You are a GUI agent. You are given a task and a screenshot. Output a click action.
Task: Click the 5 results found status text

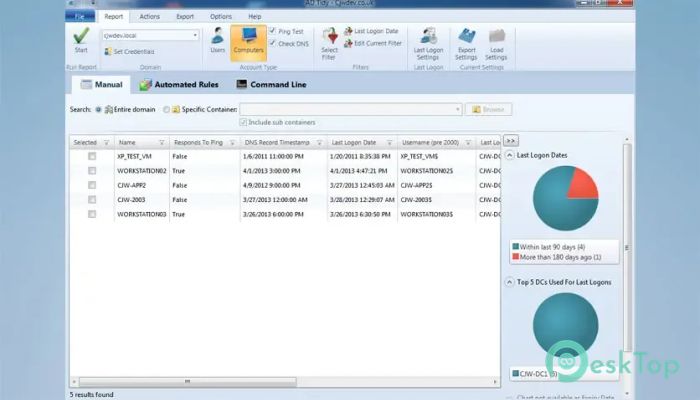click(x=92, y=395)
